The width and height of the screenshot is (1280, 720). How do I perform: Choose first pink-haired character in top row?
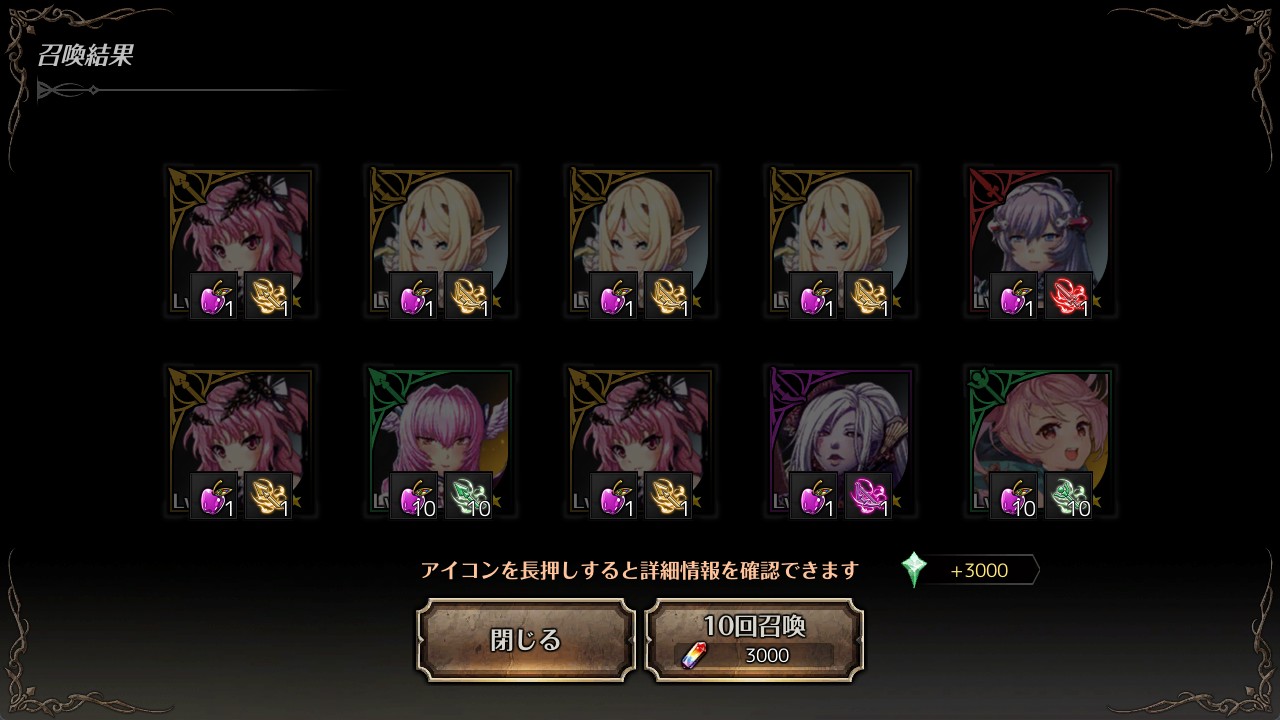tap(240, 243)
